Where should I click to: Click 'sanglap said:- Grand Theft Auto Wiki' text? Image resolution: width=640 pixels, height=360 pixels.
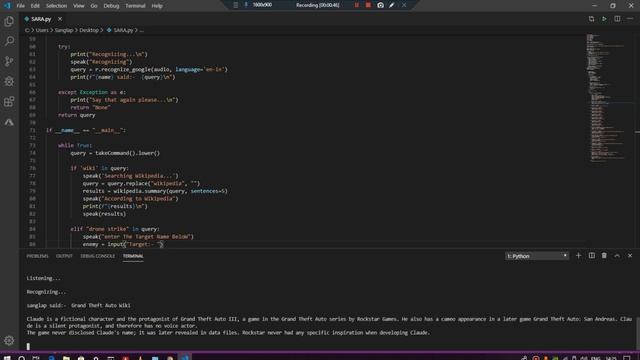[x=78, y=305]
